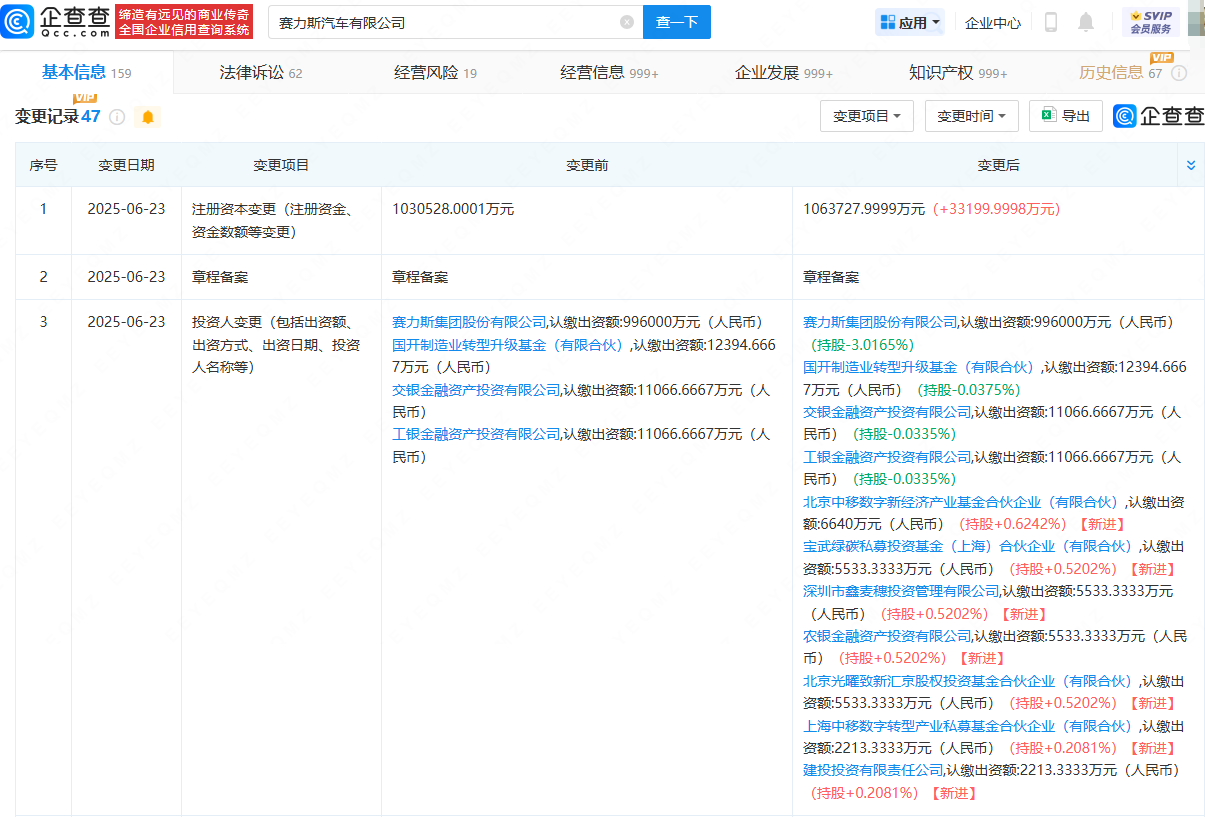Open 建投投资有限责任公司 link
1205x817 pixels.
(873, 770)
